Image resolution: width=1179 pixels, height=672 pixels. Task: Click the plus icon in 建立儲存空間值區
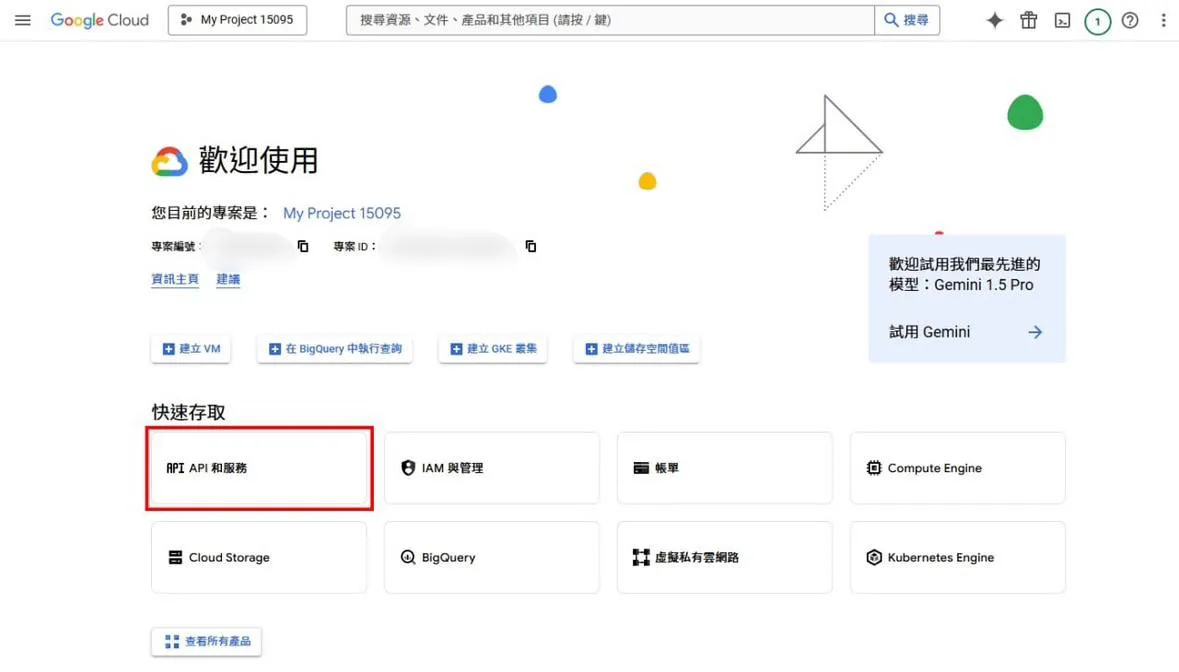coord(592,350)
